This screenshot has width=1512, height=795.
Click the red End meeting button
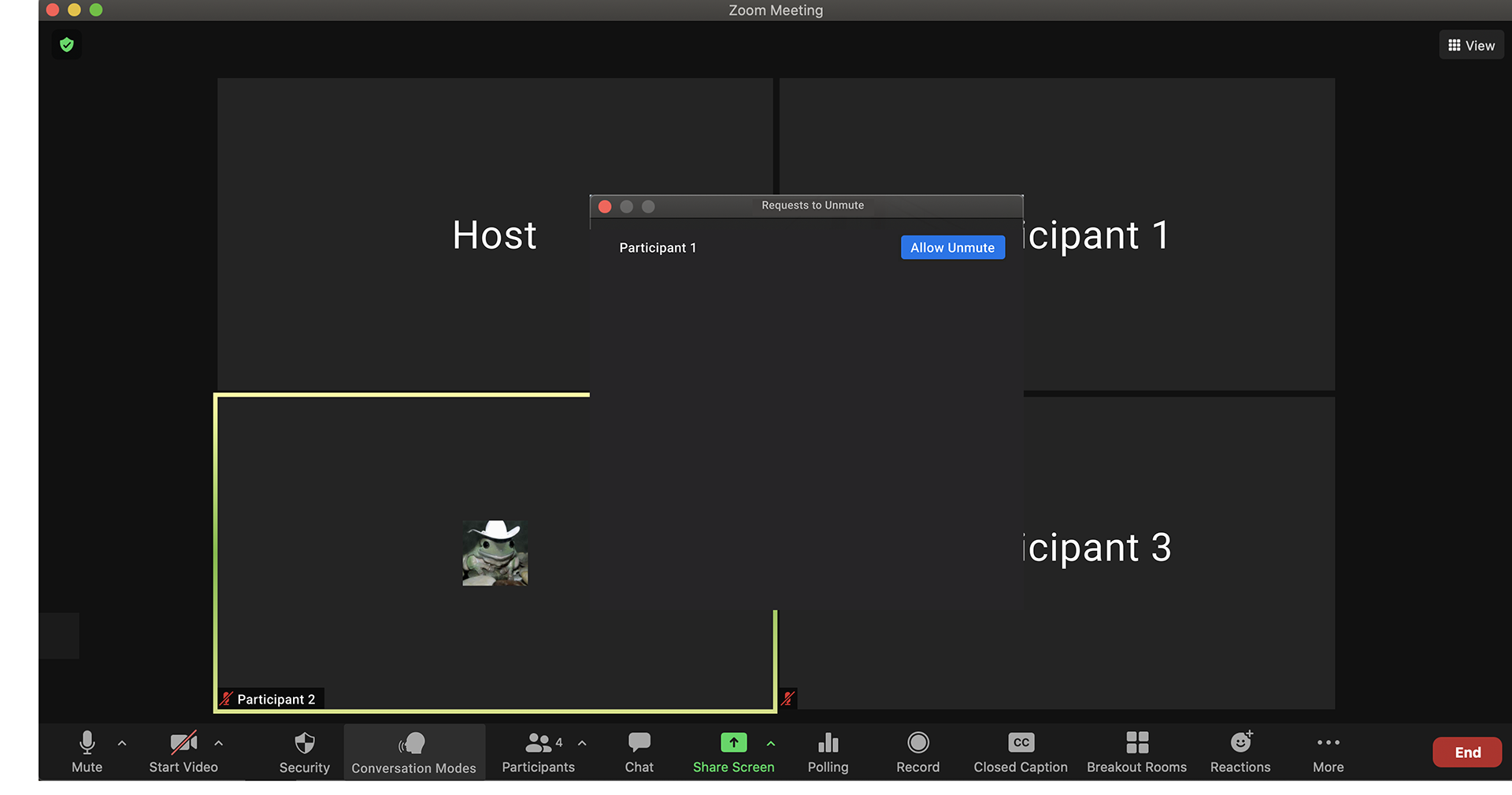point(1467,752)
